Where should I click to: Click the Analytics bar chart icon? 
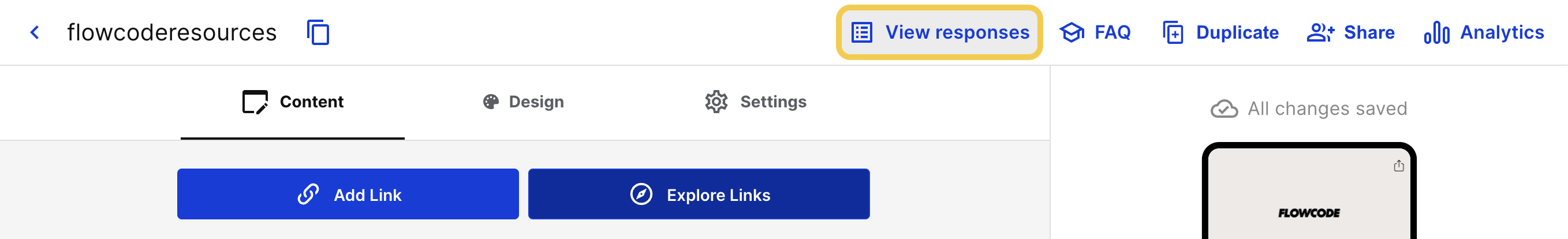(x=1436, y=32)
